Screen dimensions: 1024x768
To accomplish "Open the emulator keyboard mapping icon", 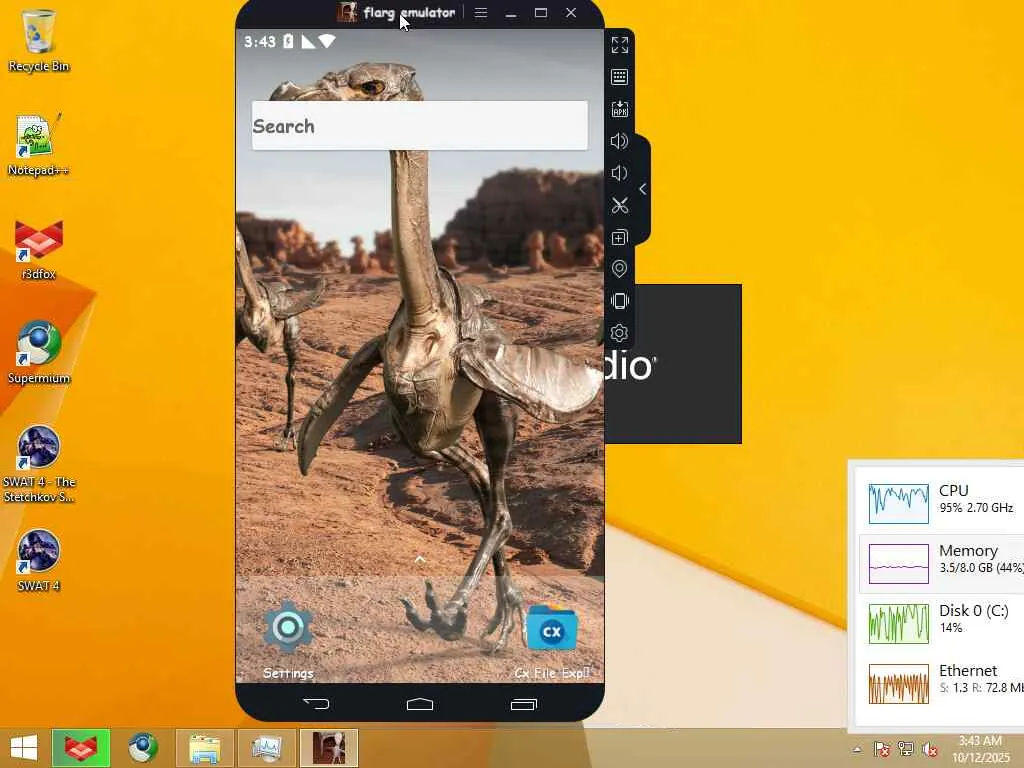I will pos(619,77).
